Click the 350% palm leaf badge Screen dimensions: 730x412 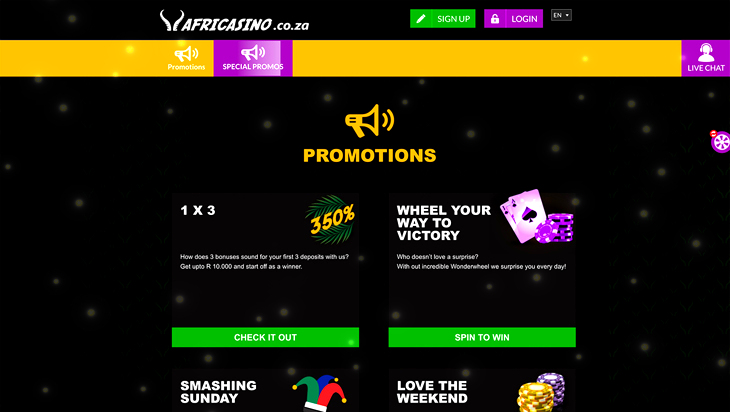(331, 219)
